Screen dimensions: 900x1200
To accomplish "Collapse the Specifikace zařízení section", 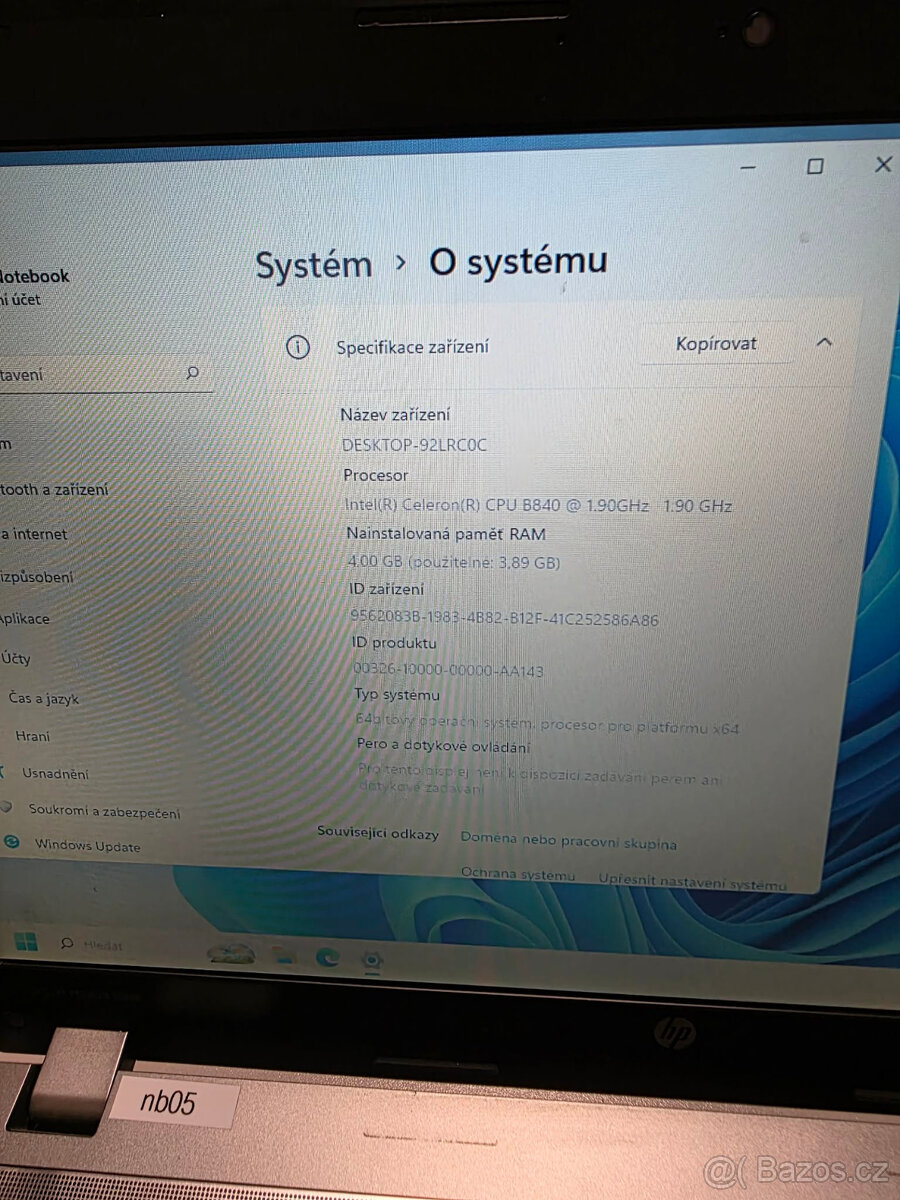I will (825, 341).
